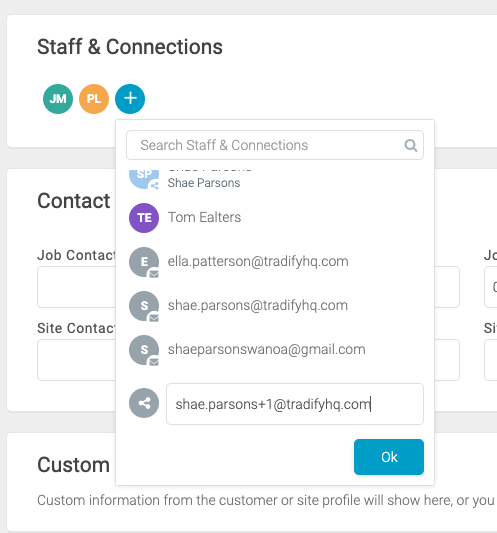Viewport: 497px width, 533px height.
Task: Confirm with the Ok button
Action: pyautogui.click(x=389, y=457)
